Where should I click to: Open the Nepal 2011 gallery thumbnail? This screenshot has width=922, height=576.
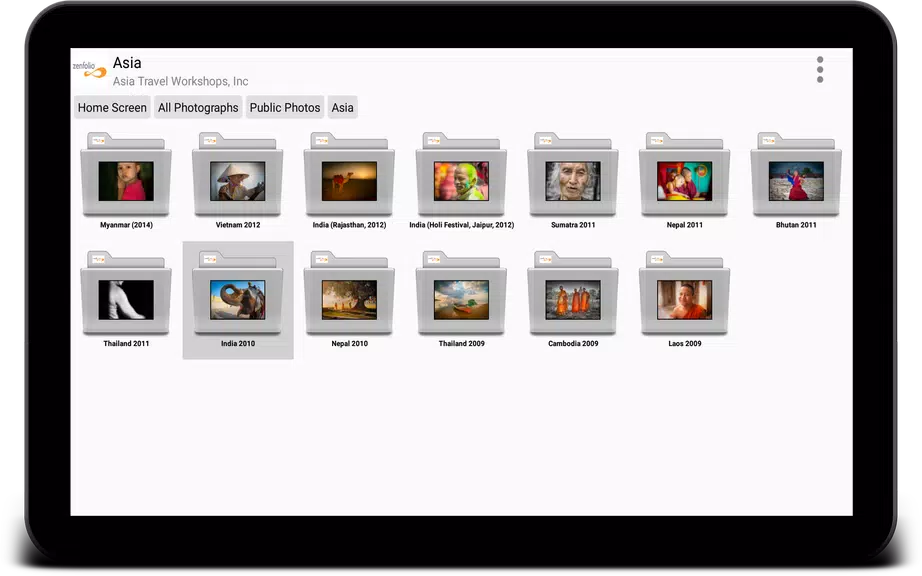tap(683, 176)
